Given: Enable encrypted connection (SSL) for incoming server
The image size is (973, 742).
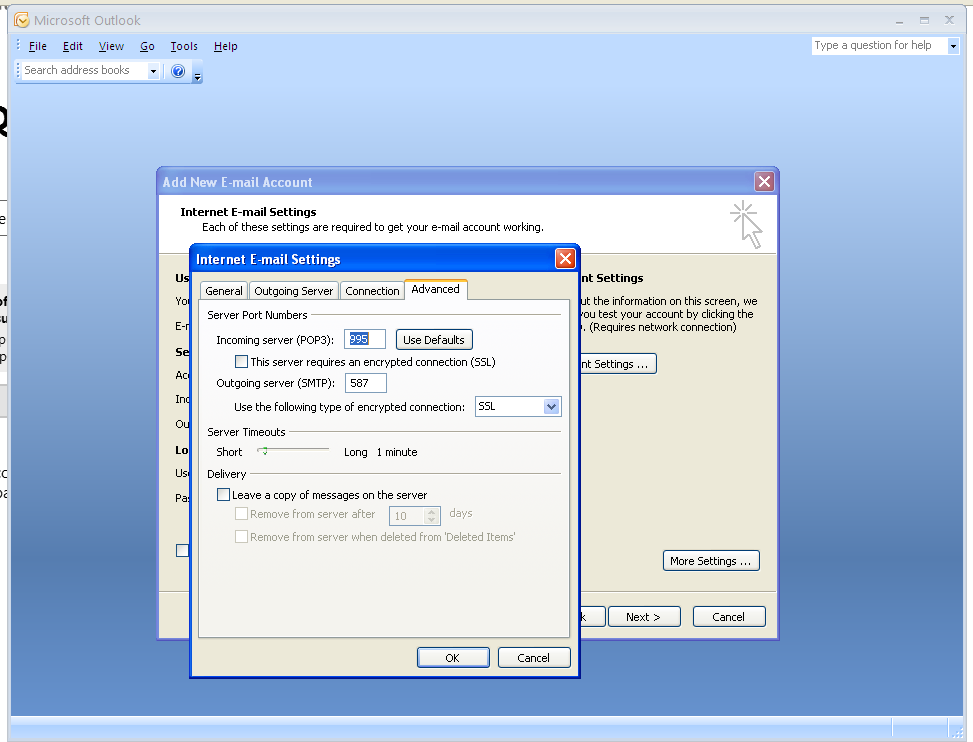Looking at the screenshot, I should tap(241, 362).
